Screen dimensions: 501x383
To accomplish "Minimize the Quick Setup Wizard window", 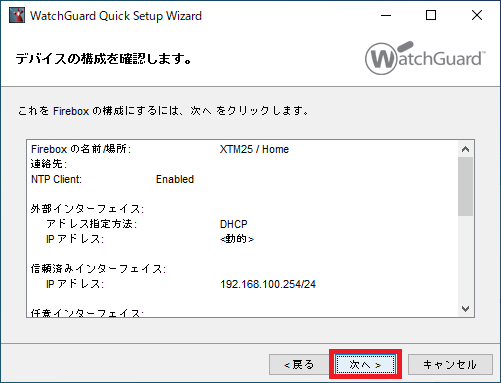I will click(x=386, y=15).
